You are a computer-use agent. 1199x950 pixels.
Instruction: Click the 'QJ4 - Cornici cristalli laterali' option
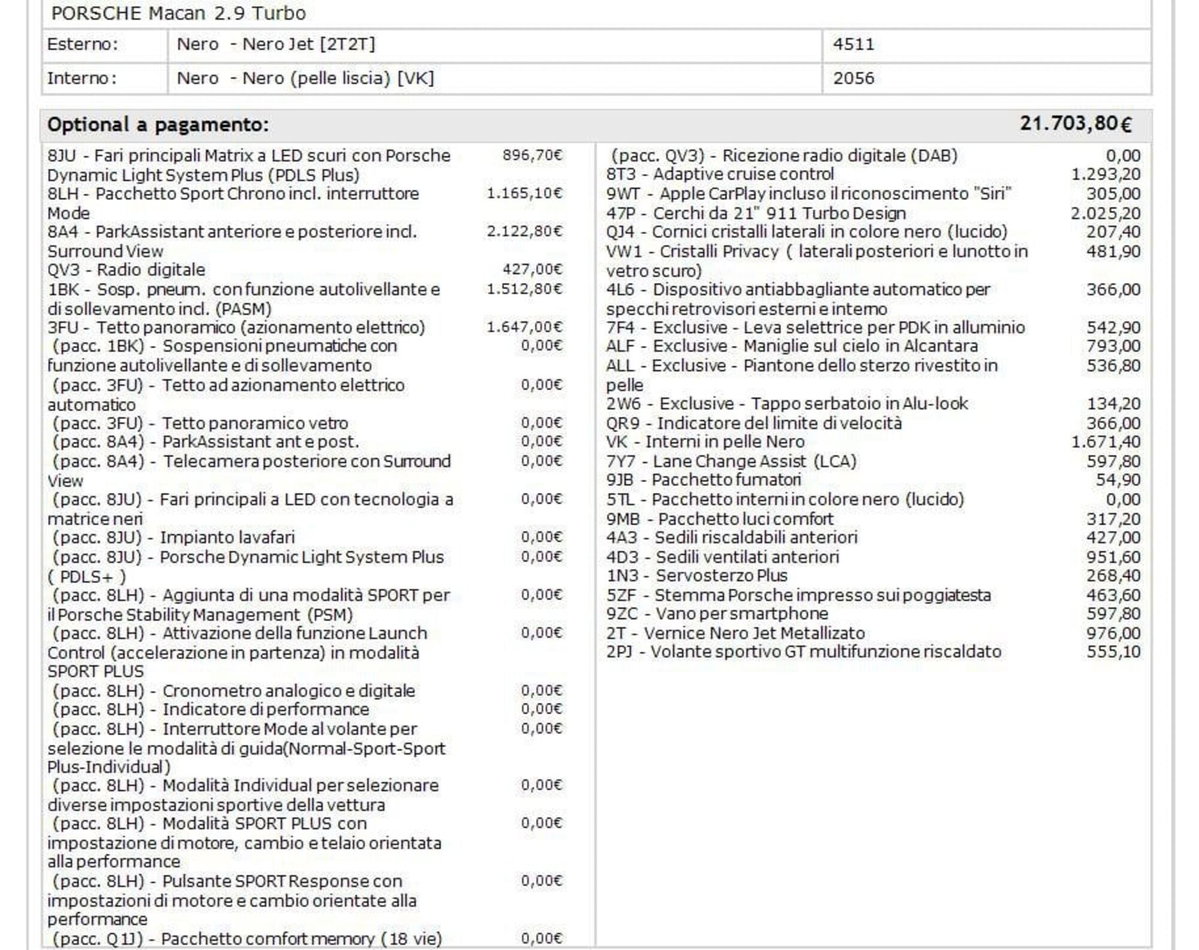point(807,232)
